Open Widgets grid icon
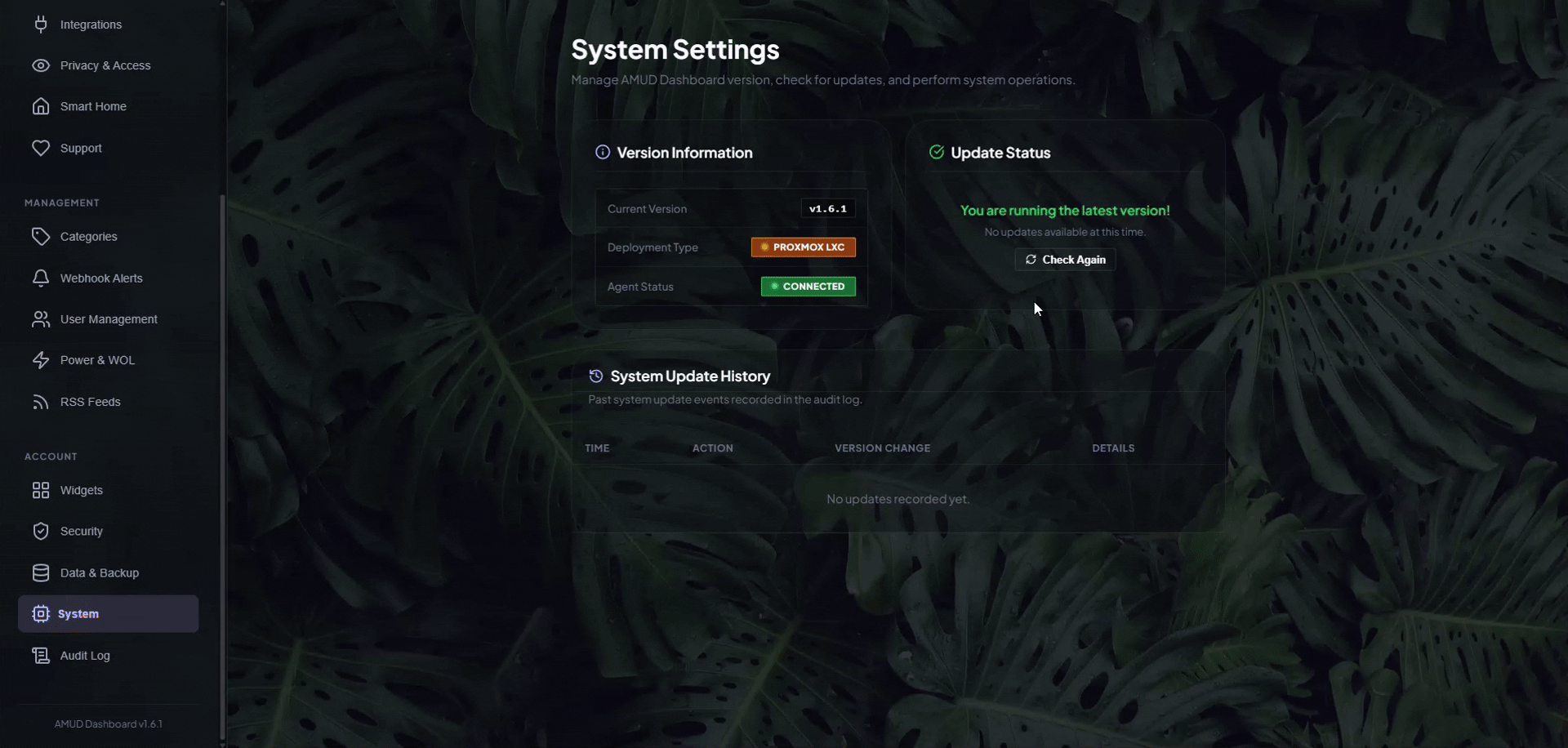Image resolution: width=1568 pixels, height=748 pixels. coord(41,490)
